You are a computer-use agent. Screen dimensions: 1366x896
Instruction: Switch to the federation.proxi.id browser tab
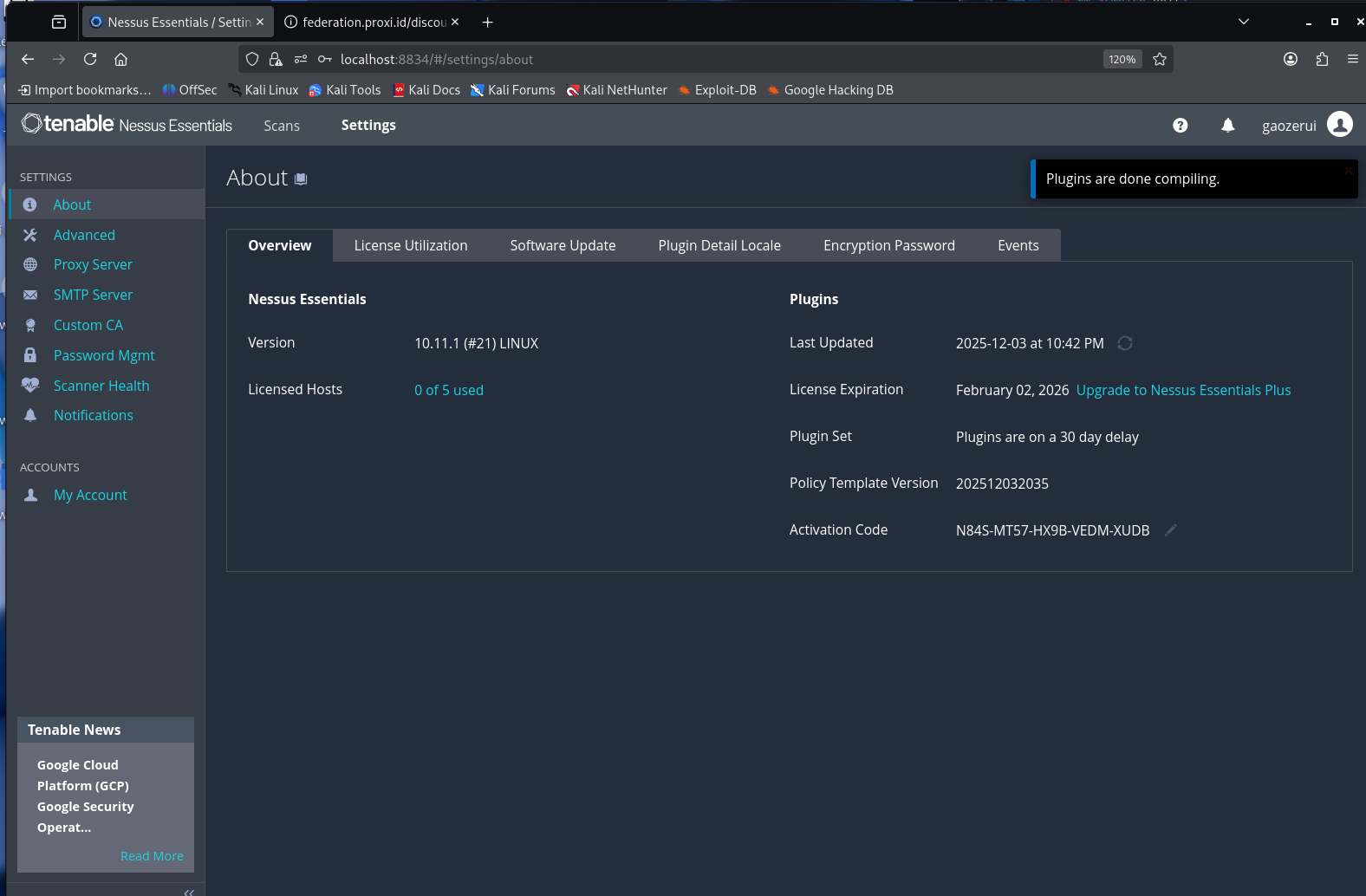click(373, 22)
